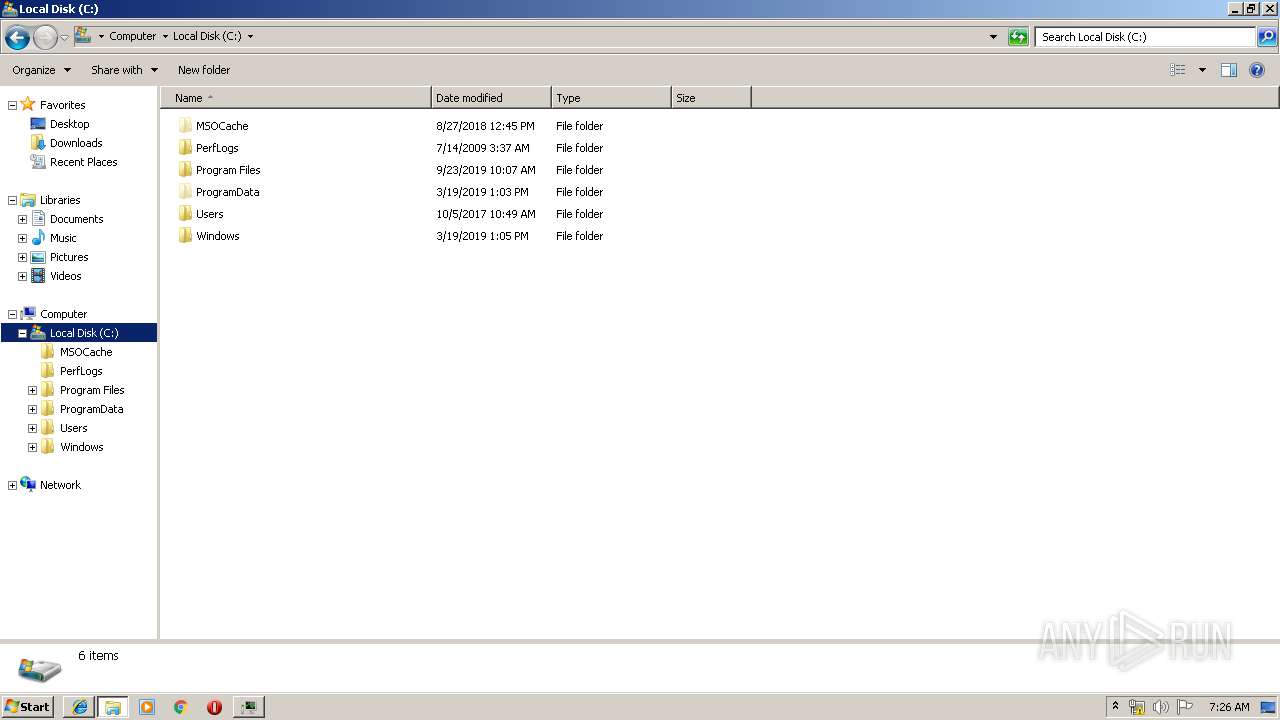Collapse the Favorites group
Image resolution: width=1280 pixels, height=720 pixels.
click(x=12, y=105)
